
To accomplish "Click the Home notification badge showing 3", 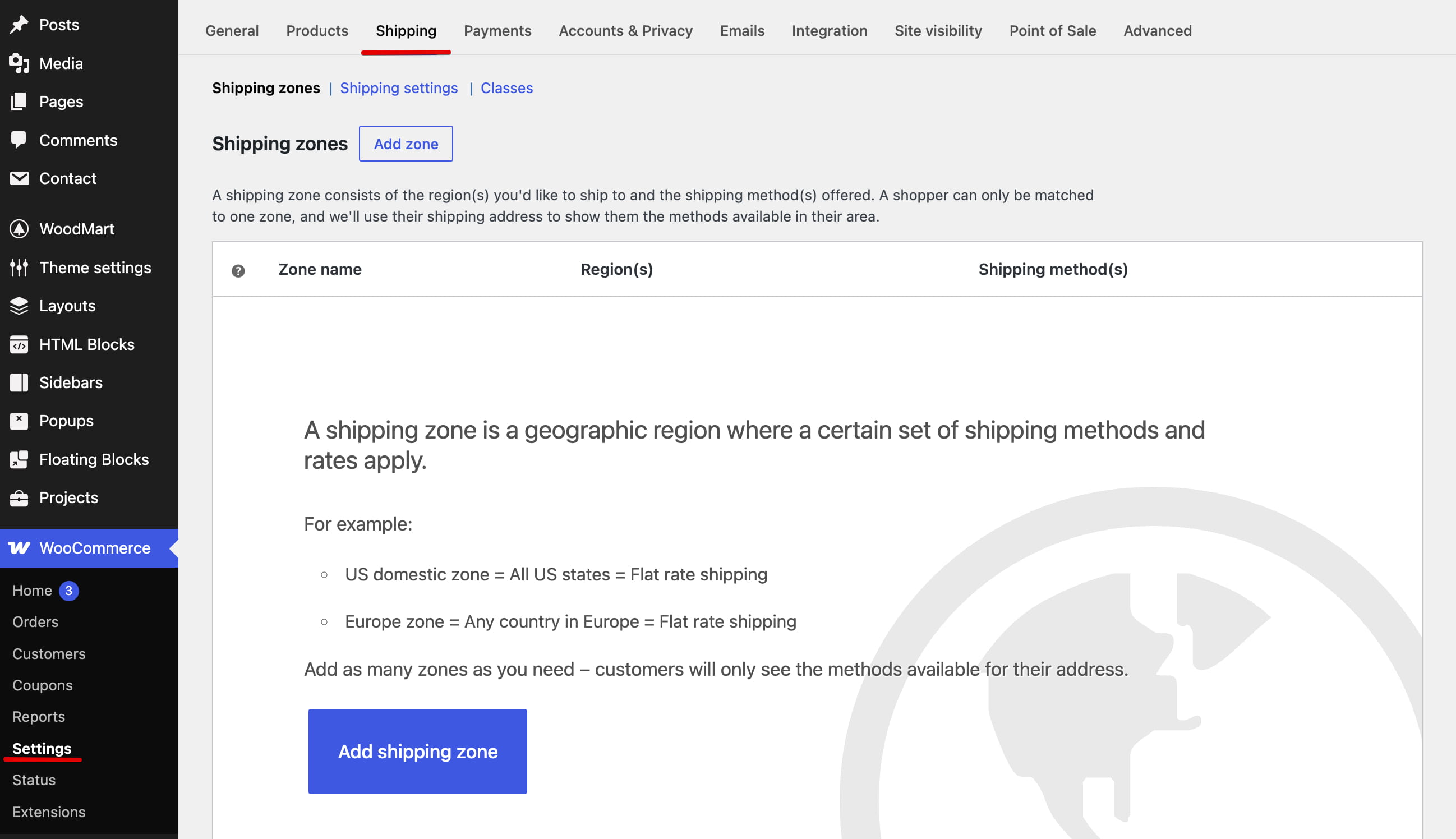I will [x=68, y=591].
